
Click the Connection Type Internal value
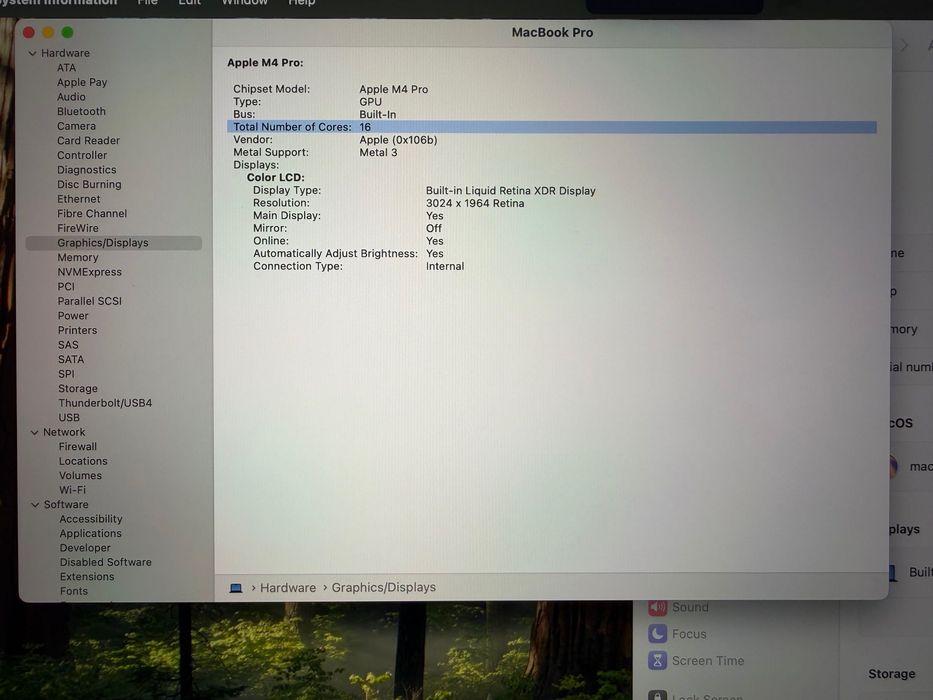445,266
